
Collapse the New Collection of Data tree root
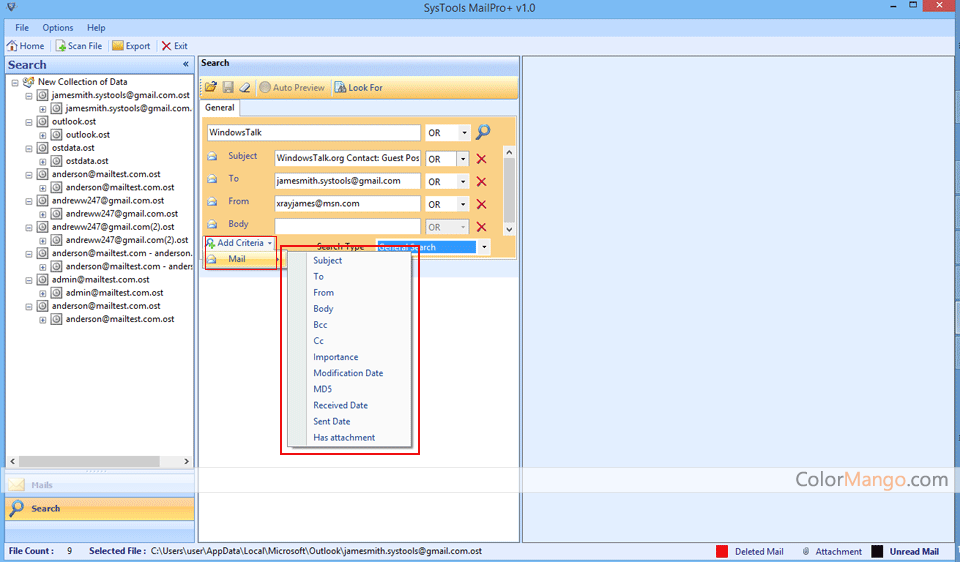point(16,82)
